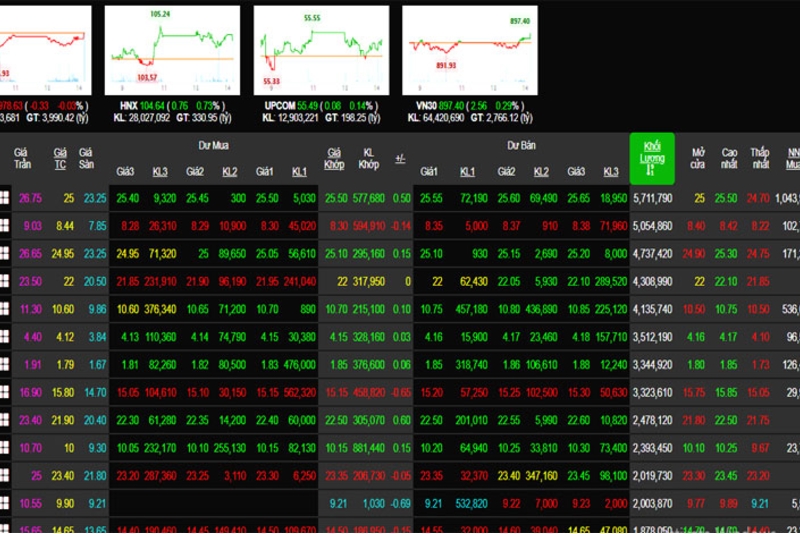The image size is (800, 534).
Task: Sort by the Giá TC column header
Action: click(60, 159)
